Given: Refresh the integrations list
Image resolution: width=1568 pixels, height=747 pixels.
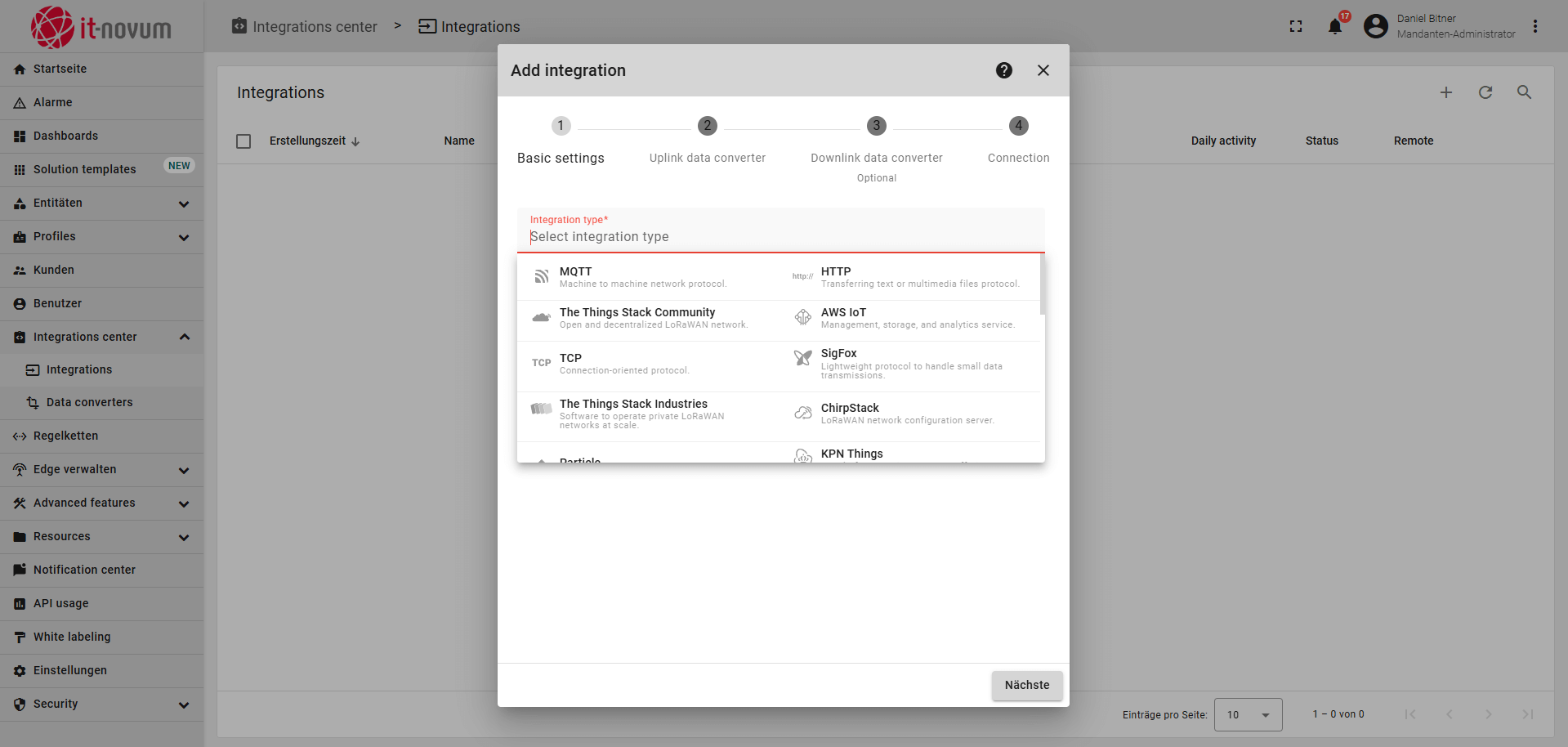Looking at the screenshot, I should point(1485,92).
